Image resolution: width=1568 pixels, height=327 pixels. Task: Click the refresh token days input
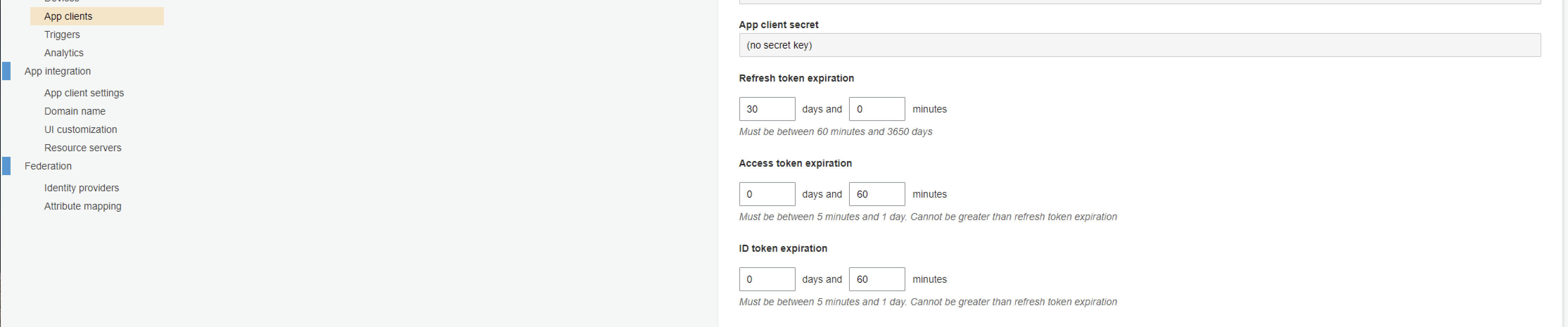pos(766,108)
